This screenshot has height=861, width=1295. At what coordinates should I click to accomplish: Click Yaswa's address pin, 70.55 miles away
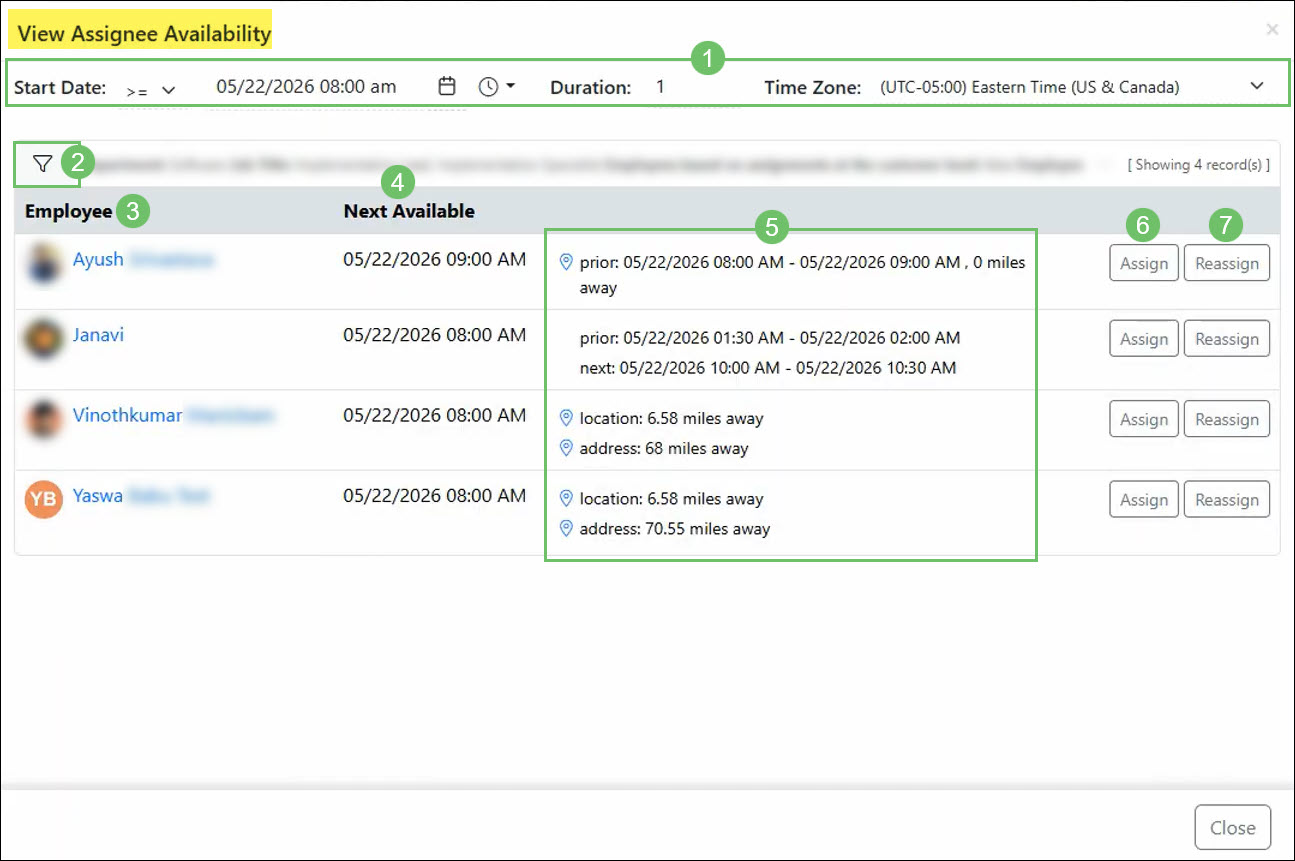pyautogui.click(x=566, y=528)
